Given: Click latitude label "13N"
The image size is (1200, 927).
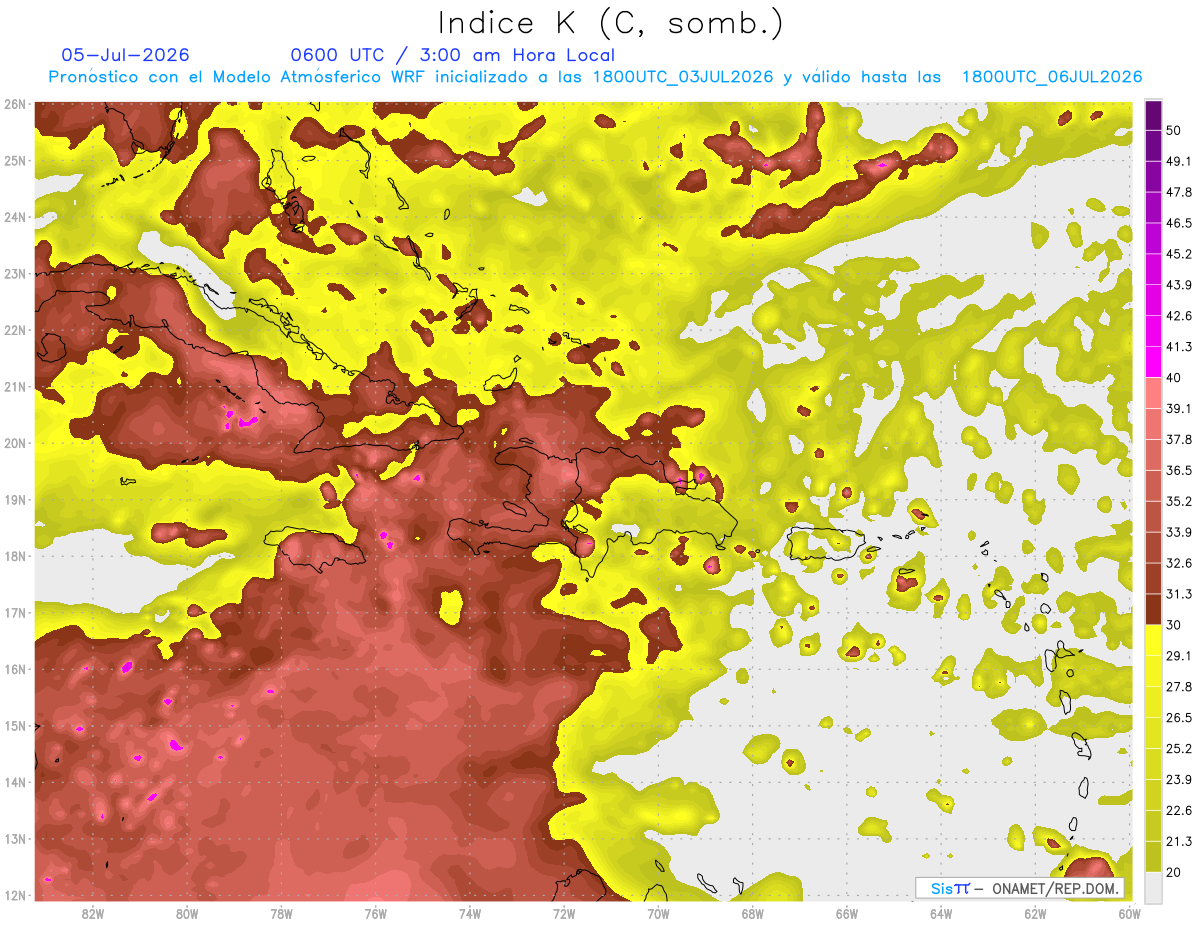Looking at the screenshot, I should pos(14,839).
